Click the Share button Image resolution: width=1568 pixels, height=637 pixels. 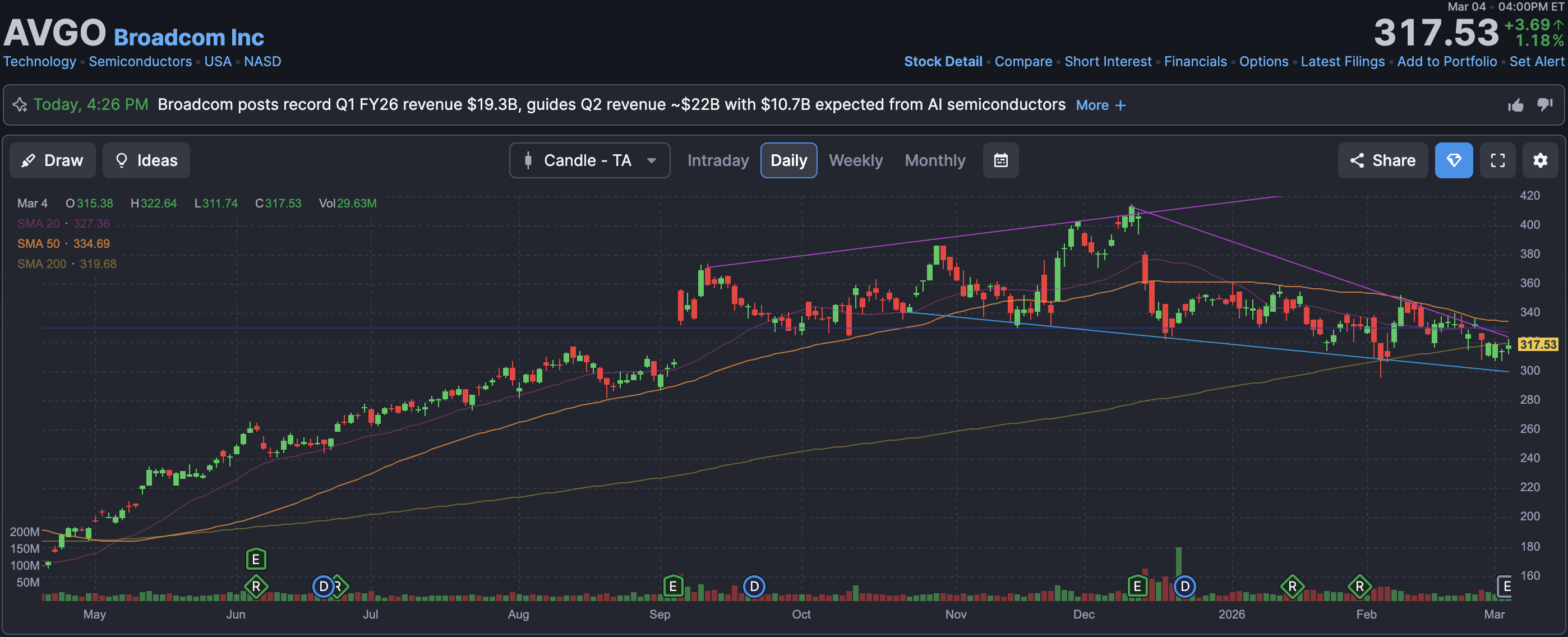[x=1382, y=160]
